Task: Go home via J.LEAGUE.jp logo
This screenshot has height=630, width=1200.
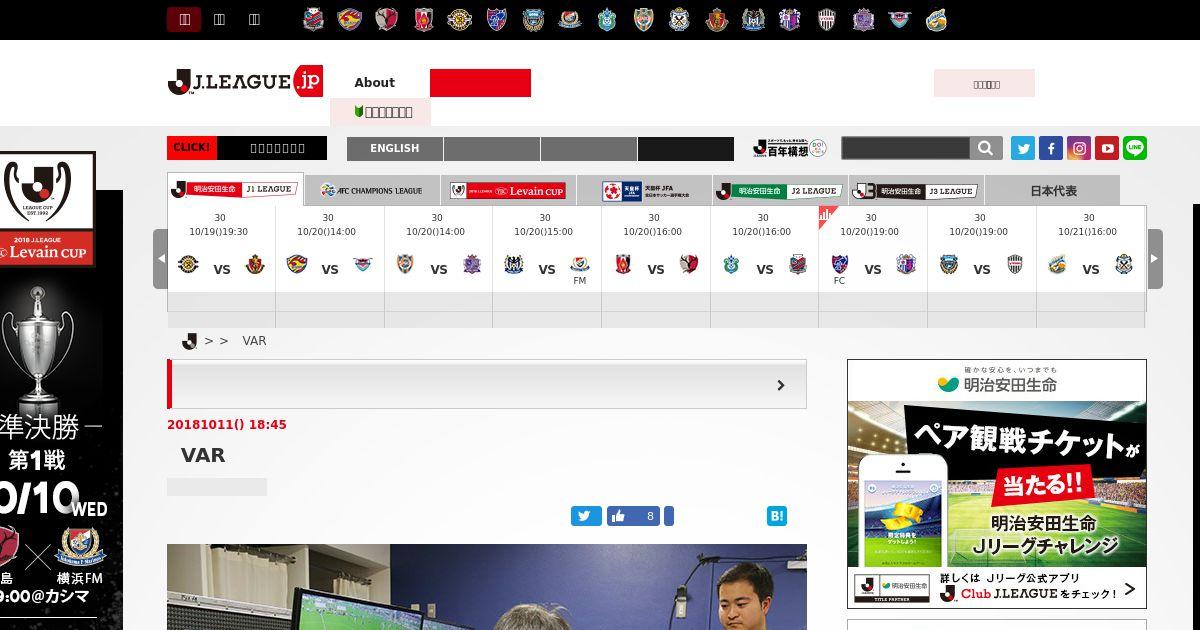Action: coord(245,82)
